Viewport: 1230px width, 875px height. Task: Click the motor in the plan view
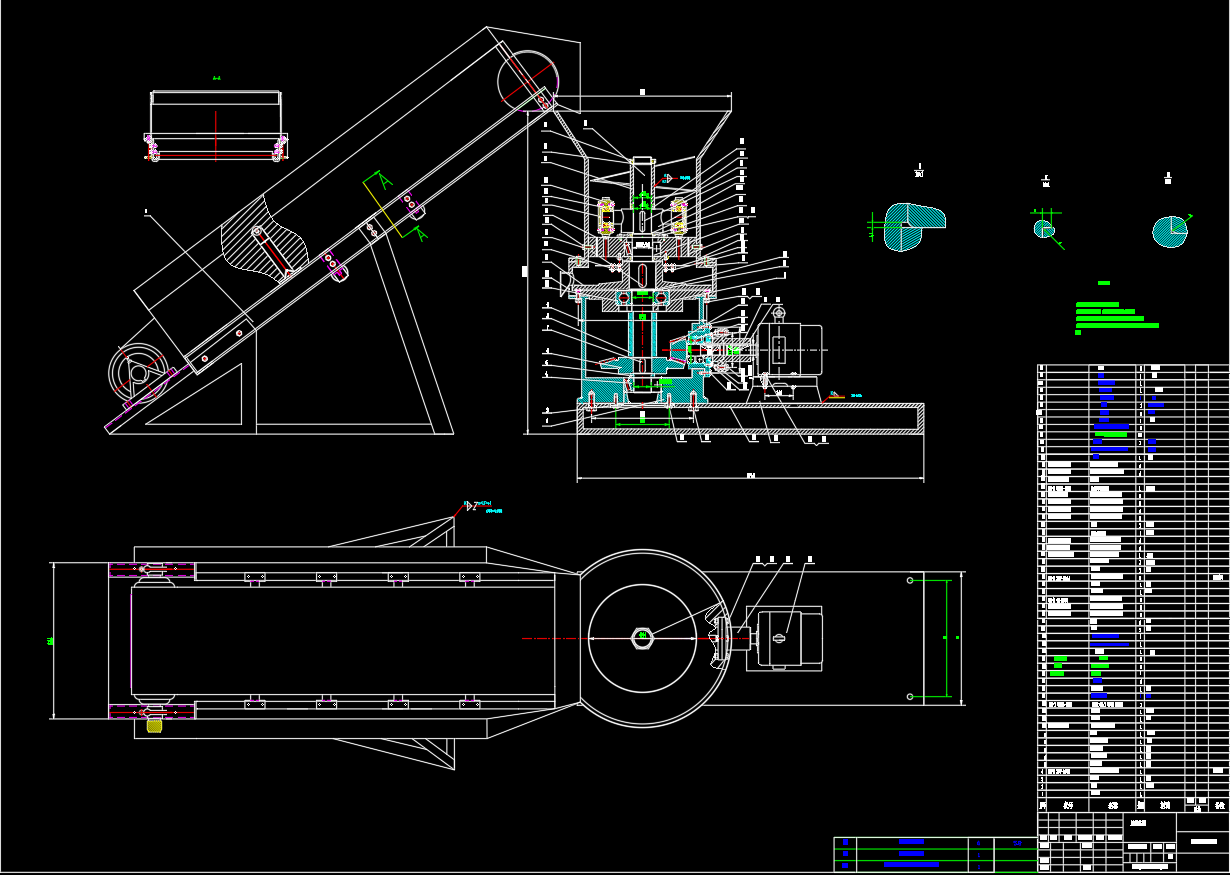click(x=790, y=637)
